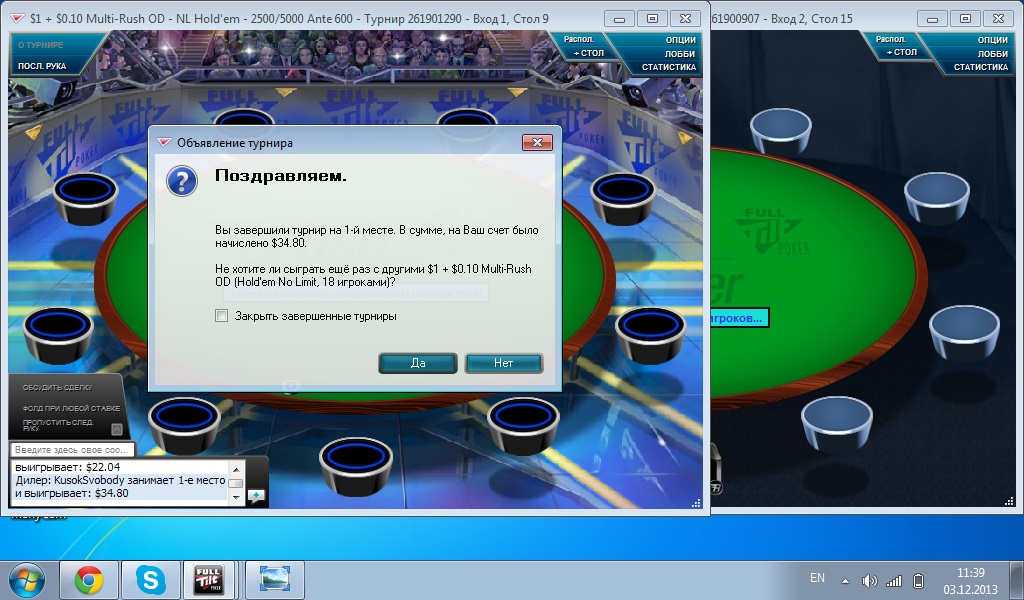The image size is (1024, 600).
Task: Open the expand chat bubble icon
Action: 256,496
